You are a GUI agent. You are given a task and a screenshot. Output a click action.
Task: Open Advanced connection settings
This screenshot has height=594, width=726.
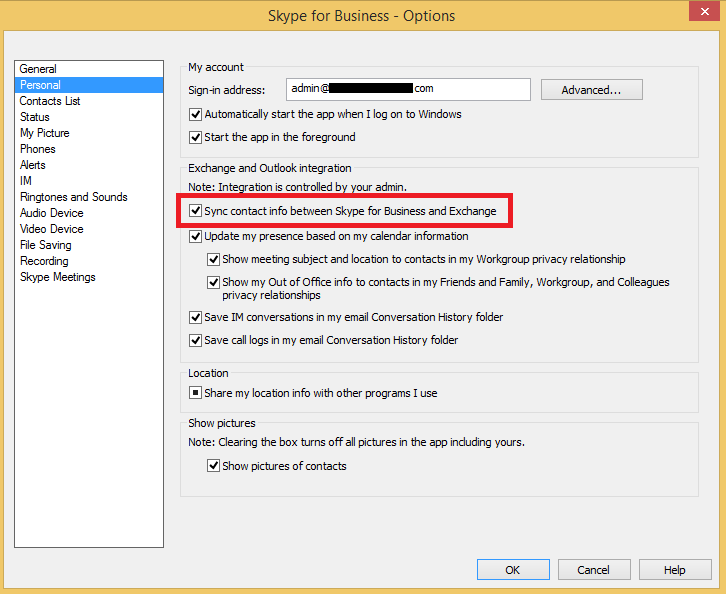pos(592,90)
